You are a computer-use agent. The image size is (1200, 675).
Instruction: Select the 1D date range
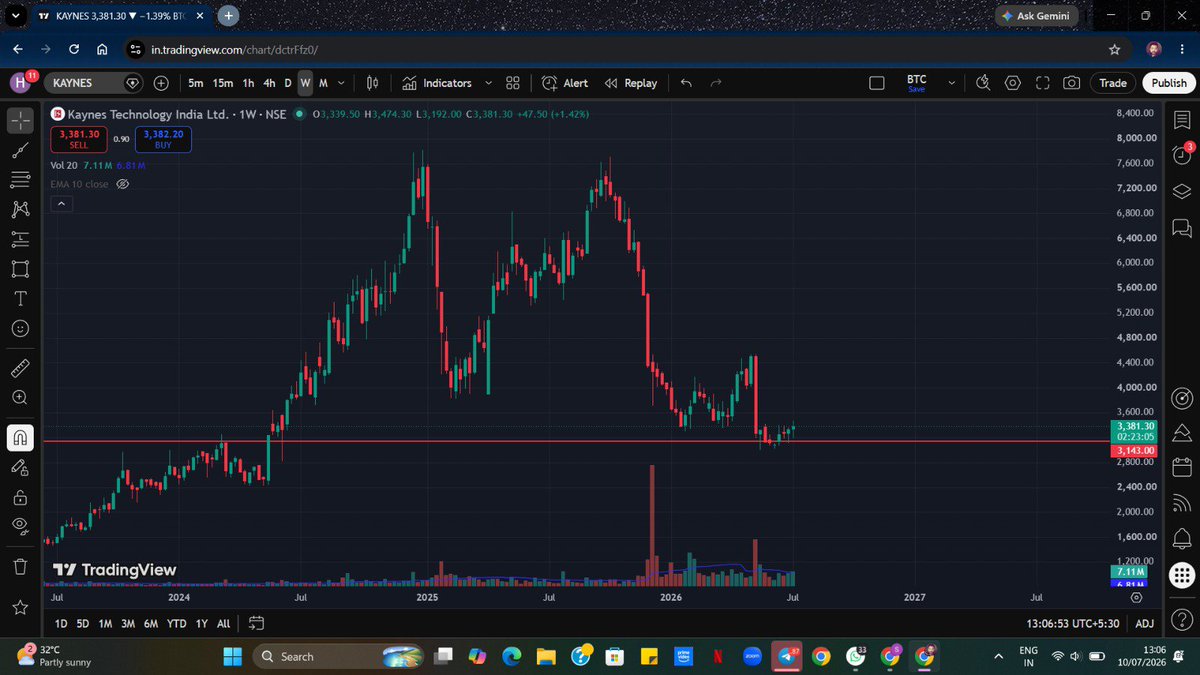click(61, 624)
